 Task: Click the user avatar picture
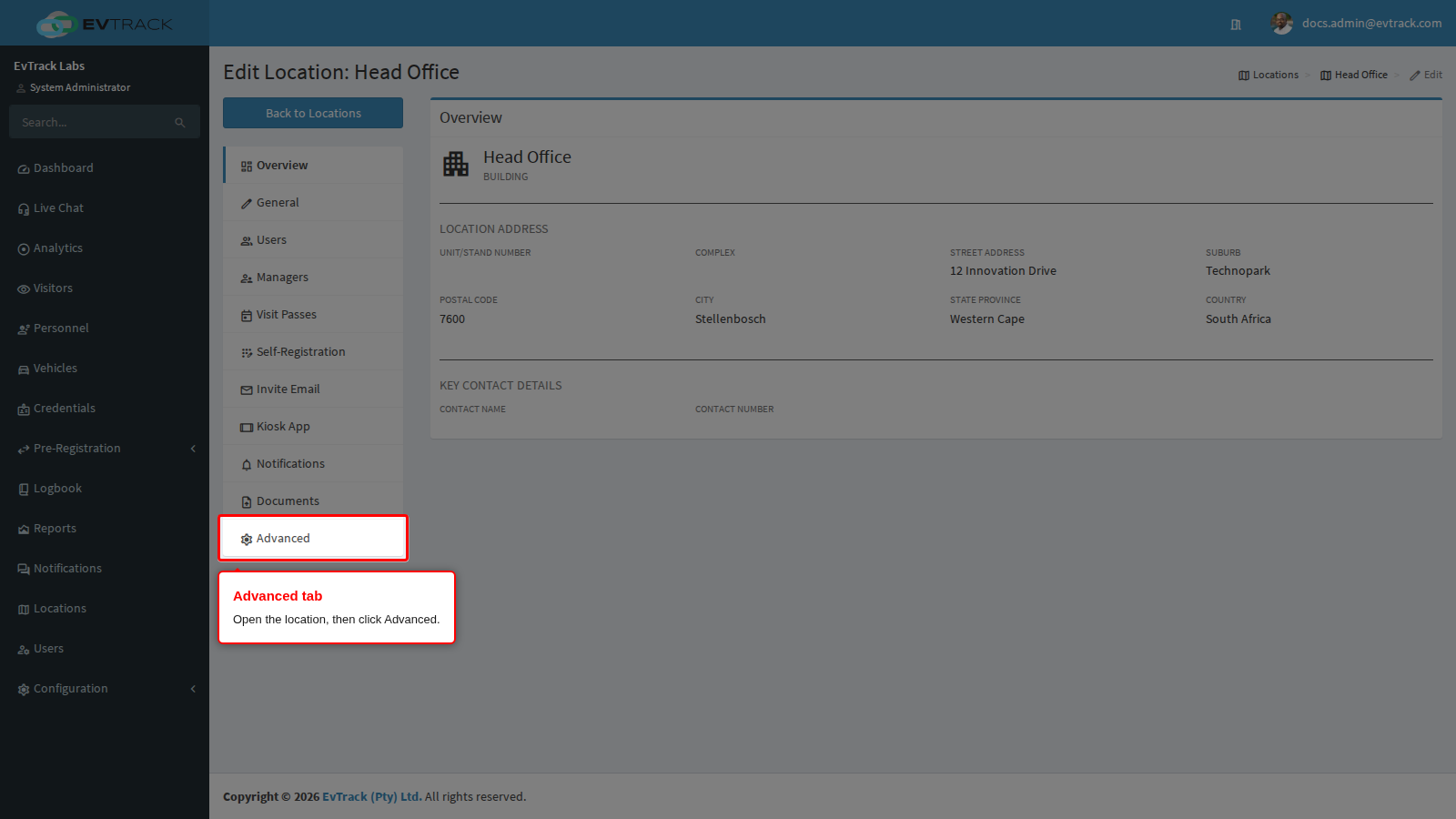coord(1282,24)
